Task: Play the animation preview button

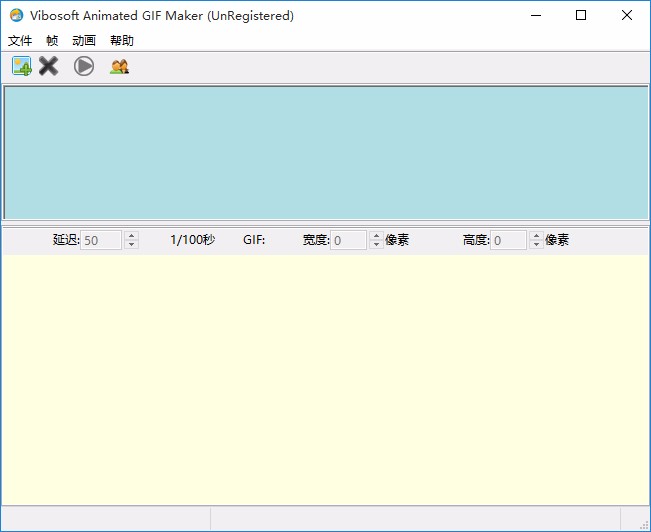Action: click(84, 66)
